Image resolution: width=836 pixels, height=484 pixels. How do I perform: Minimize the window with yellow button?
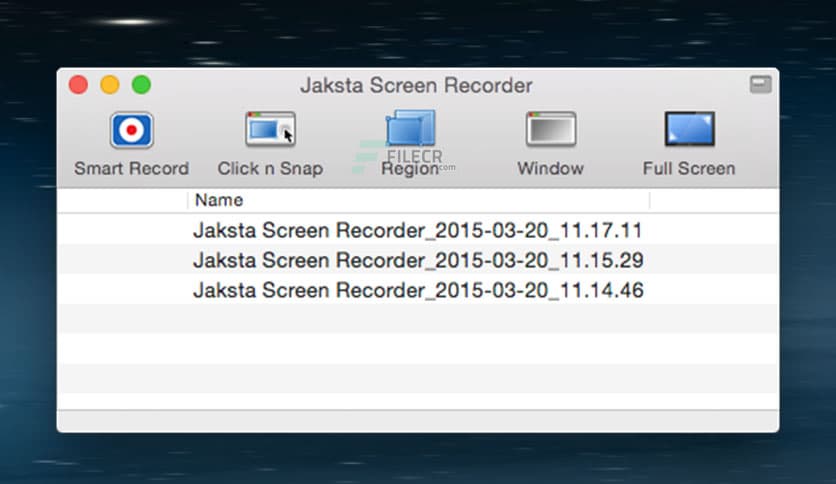tap(110, 85)
